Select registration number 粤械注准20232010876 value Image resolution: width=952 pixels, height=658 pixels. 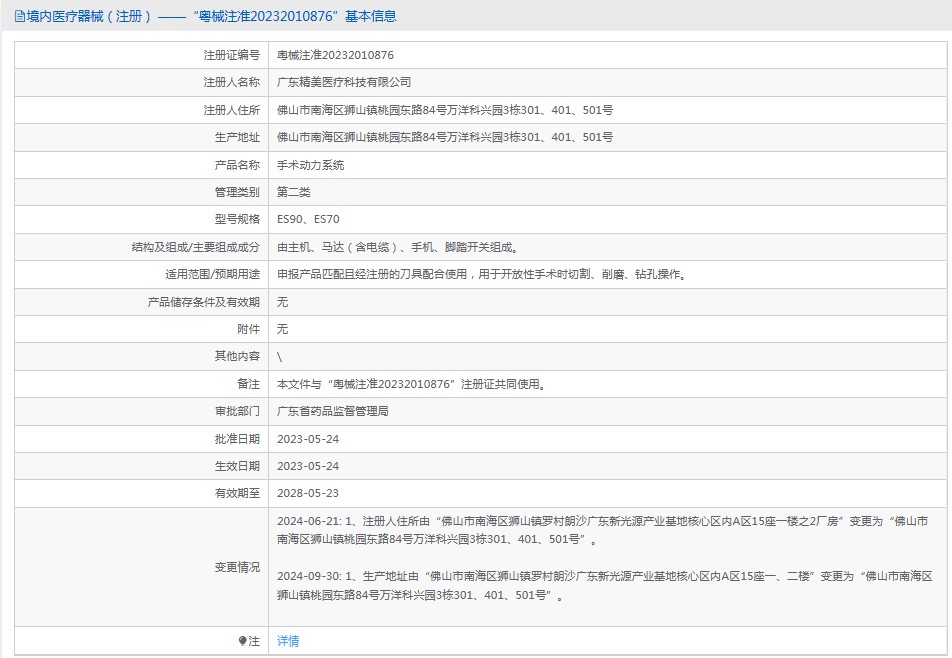coord(335,55)
